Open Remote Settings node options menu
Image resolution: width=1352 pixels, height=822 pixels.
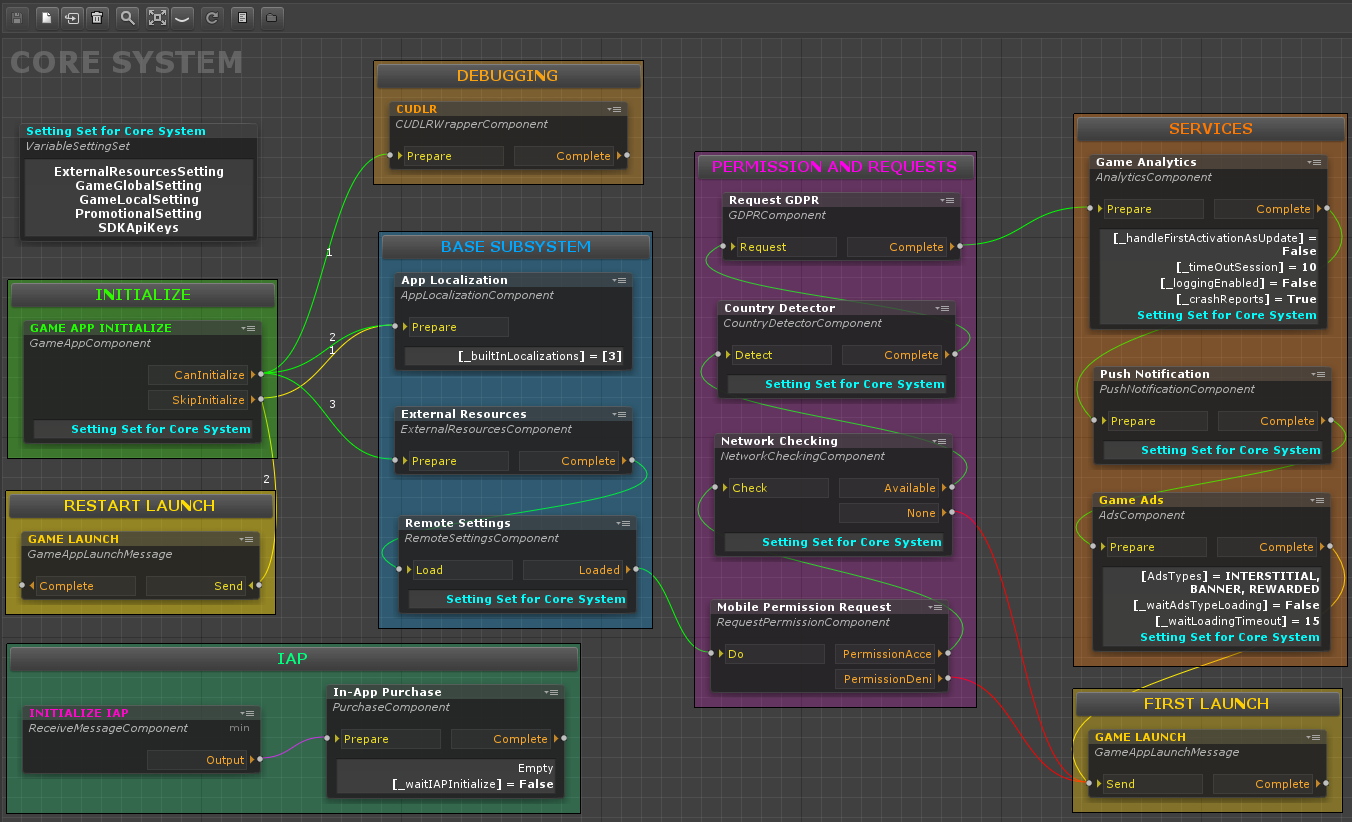tap(623, 523)
